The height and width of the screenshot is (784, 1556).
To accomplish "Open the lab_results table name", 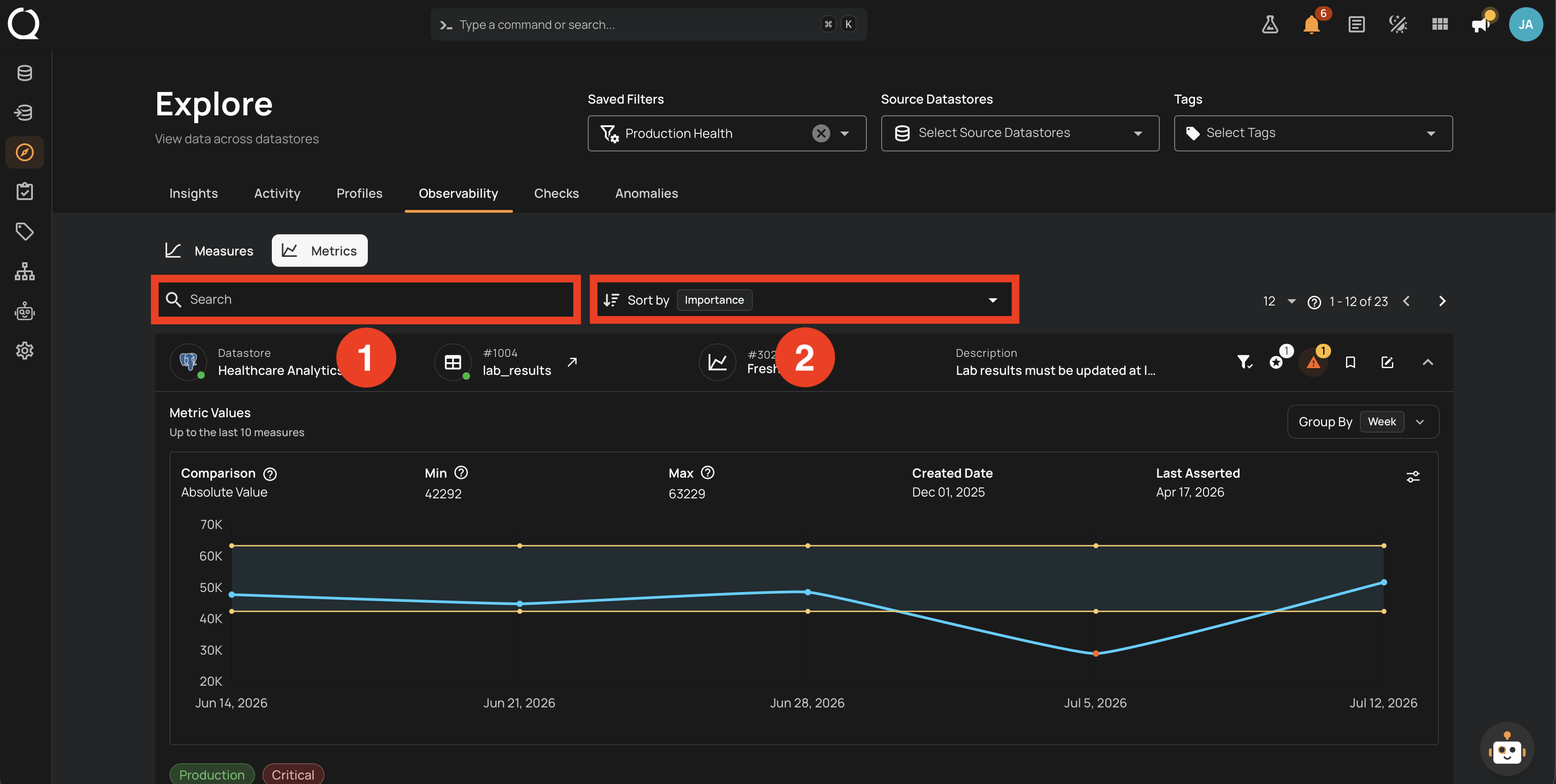I will 517,371.
